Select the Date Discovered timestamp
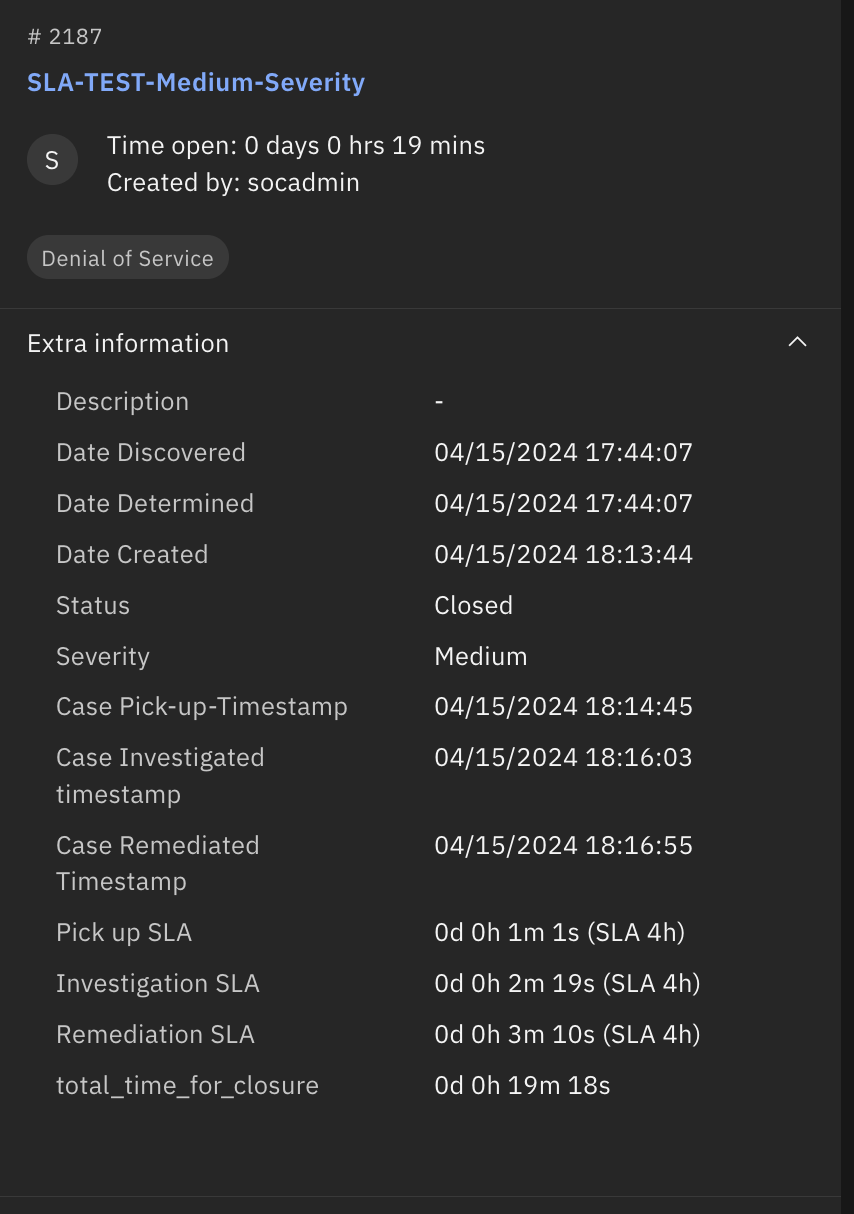 [564, 452]
